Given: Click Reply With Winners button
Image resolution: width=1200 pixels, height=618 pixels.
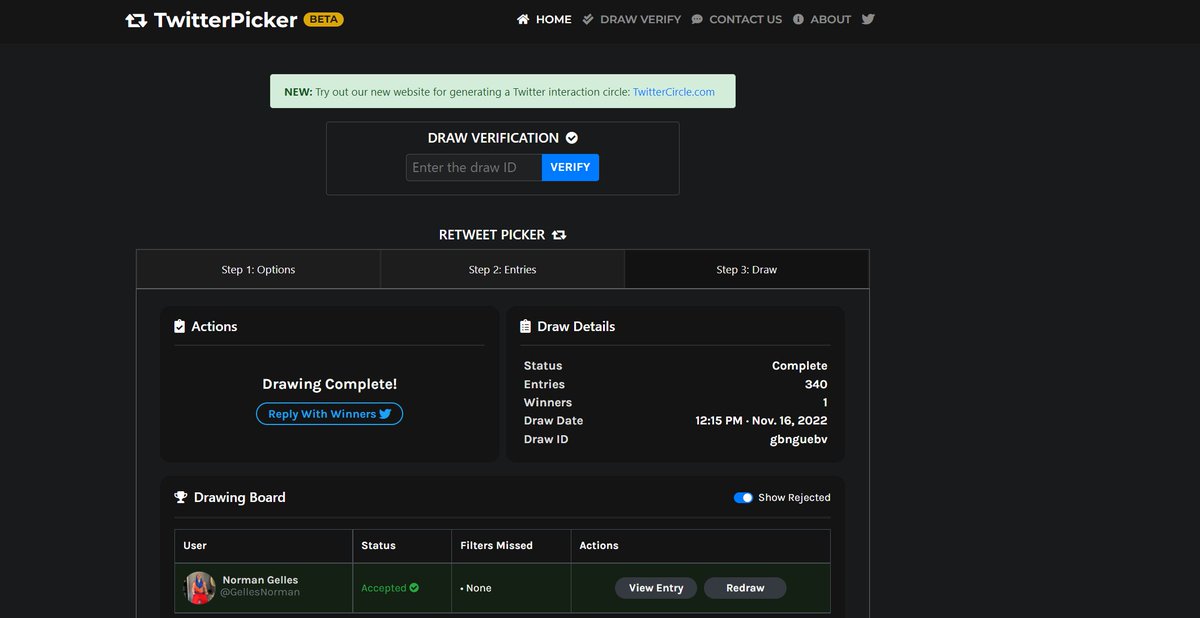Looking at the screenshot, I should coord(329,413).
